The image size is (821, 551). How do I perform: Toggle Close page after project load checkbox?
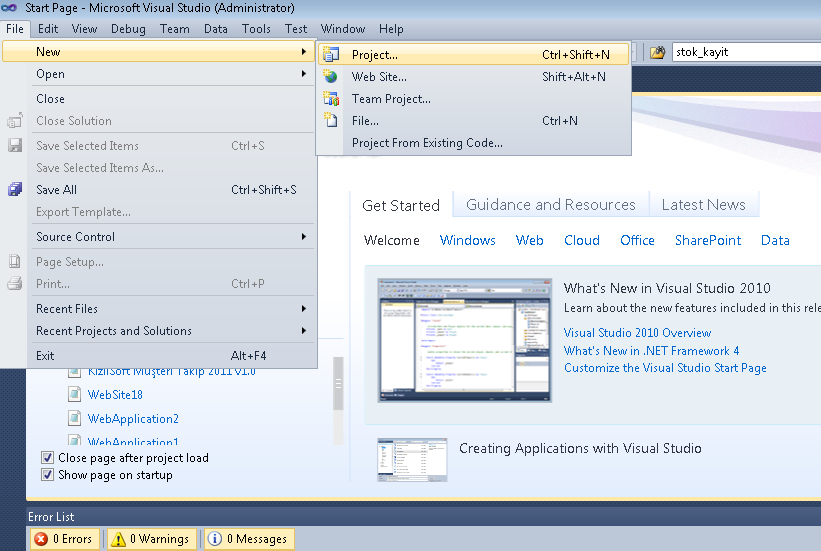pos(47,458)
